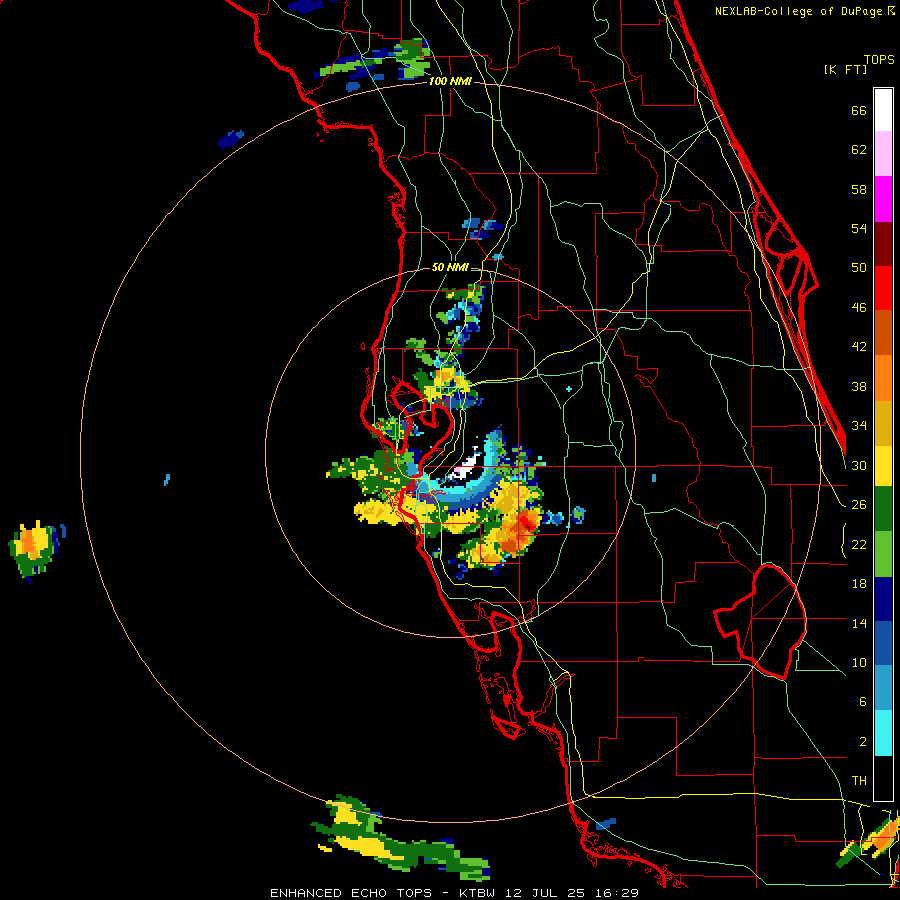Click the 22 value on the scale
900x900 pixels.
[859, 545]
